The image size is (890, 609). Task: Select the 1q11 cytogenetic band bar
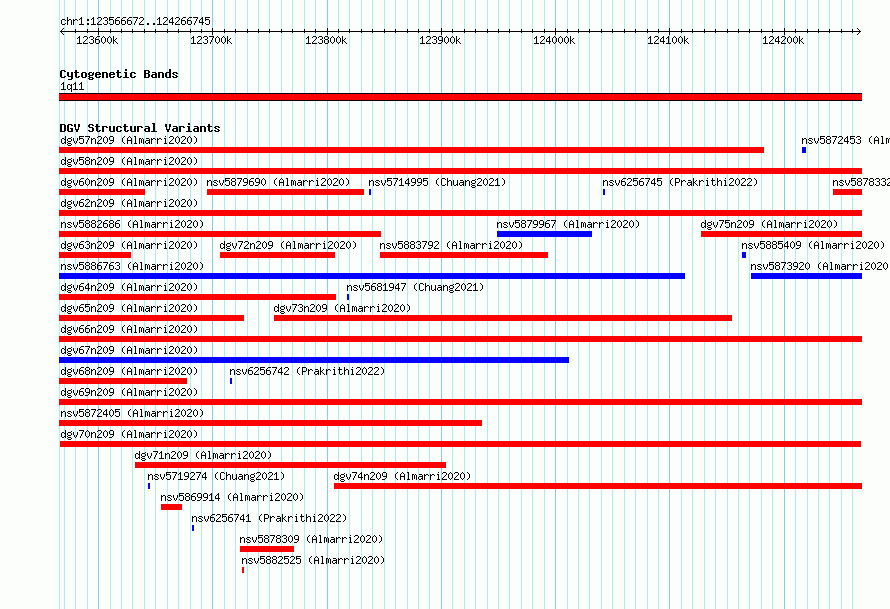pos(460,97)
